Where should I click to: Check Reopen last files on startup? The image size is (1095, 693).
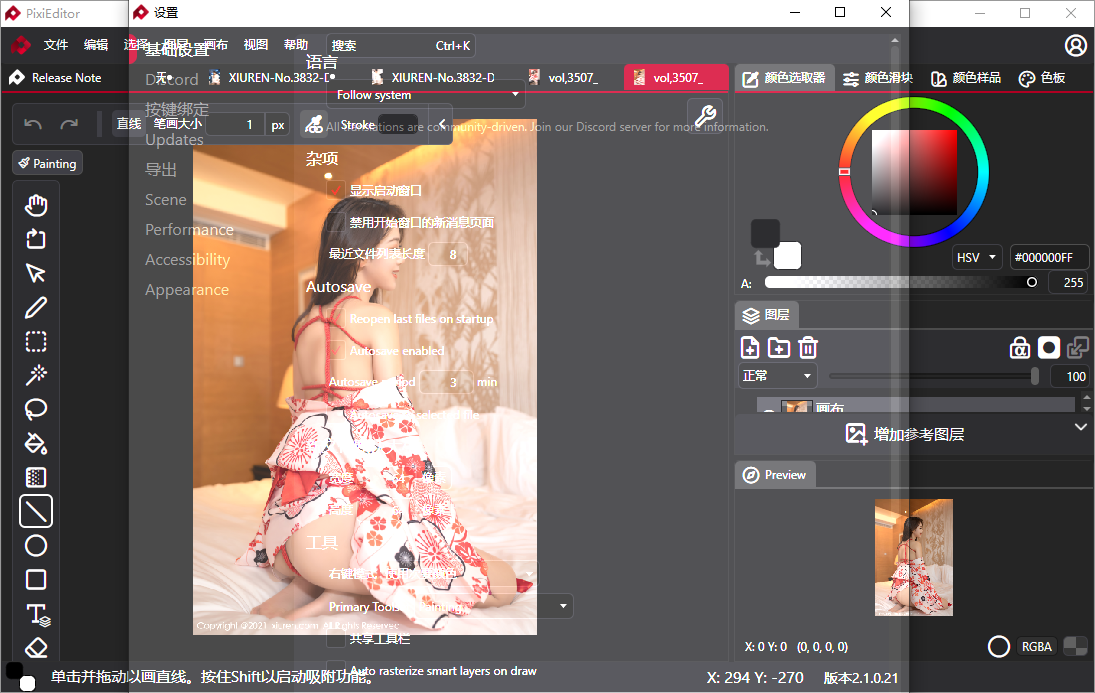point(335,319)
